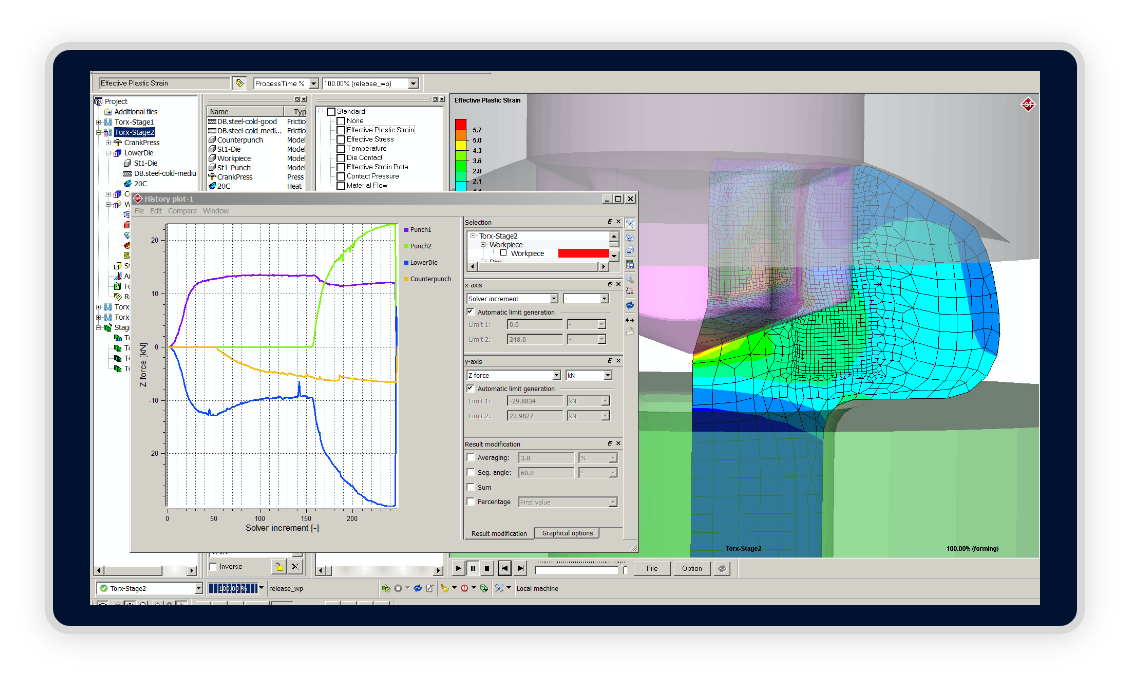
Task: Toggle x-axis Automatic limit generation checkbox
Action: pyautogui.click(x=471, y=313)
